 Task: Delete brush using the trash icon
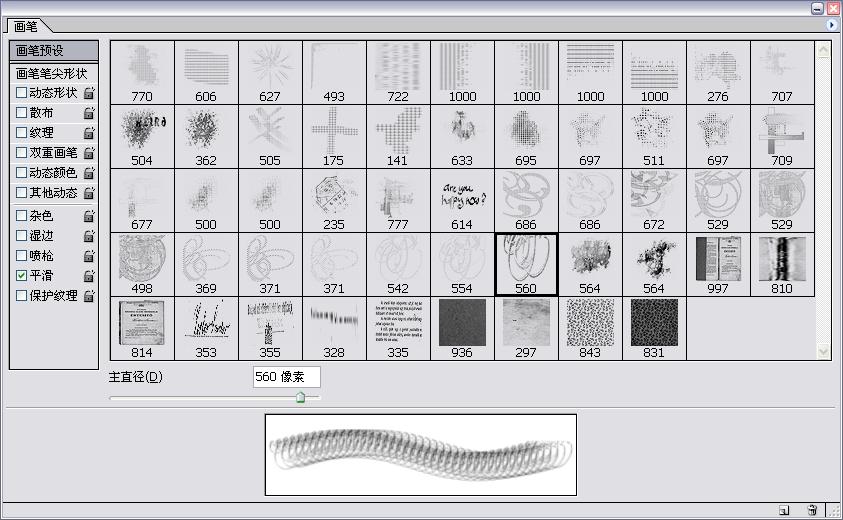[812, 510]
